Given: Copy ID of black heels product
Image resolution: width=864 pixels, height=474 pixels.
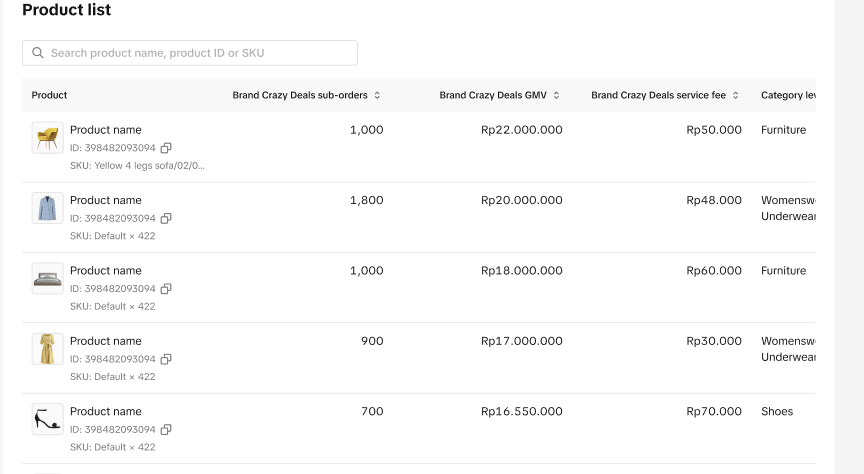Looking at the screenshot, I should tap(166, 430).
